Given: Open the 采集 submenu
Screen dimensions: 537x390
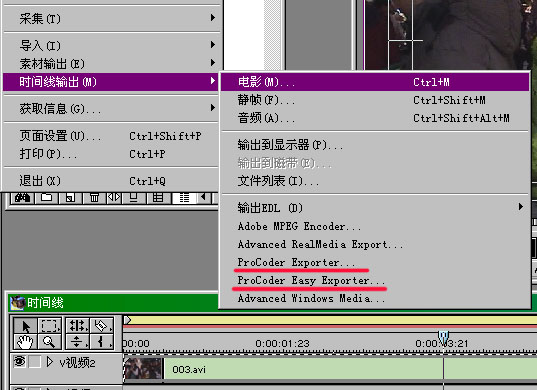Looking at the screenshot, I should (111, 18).
